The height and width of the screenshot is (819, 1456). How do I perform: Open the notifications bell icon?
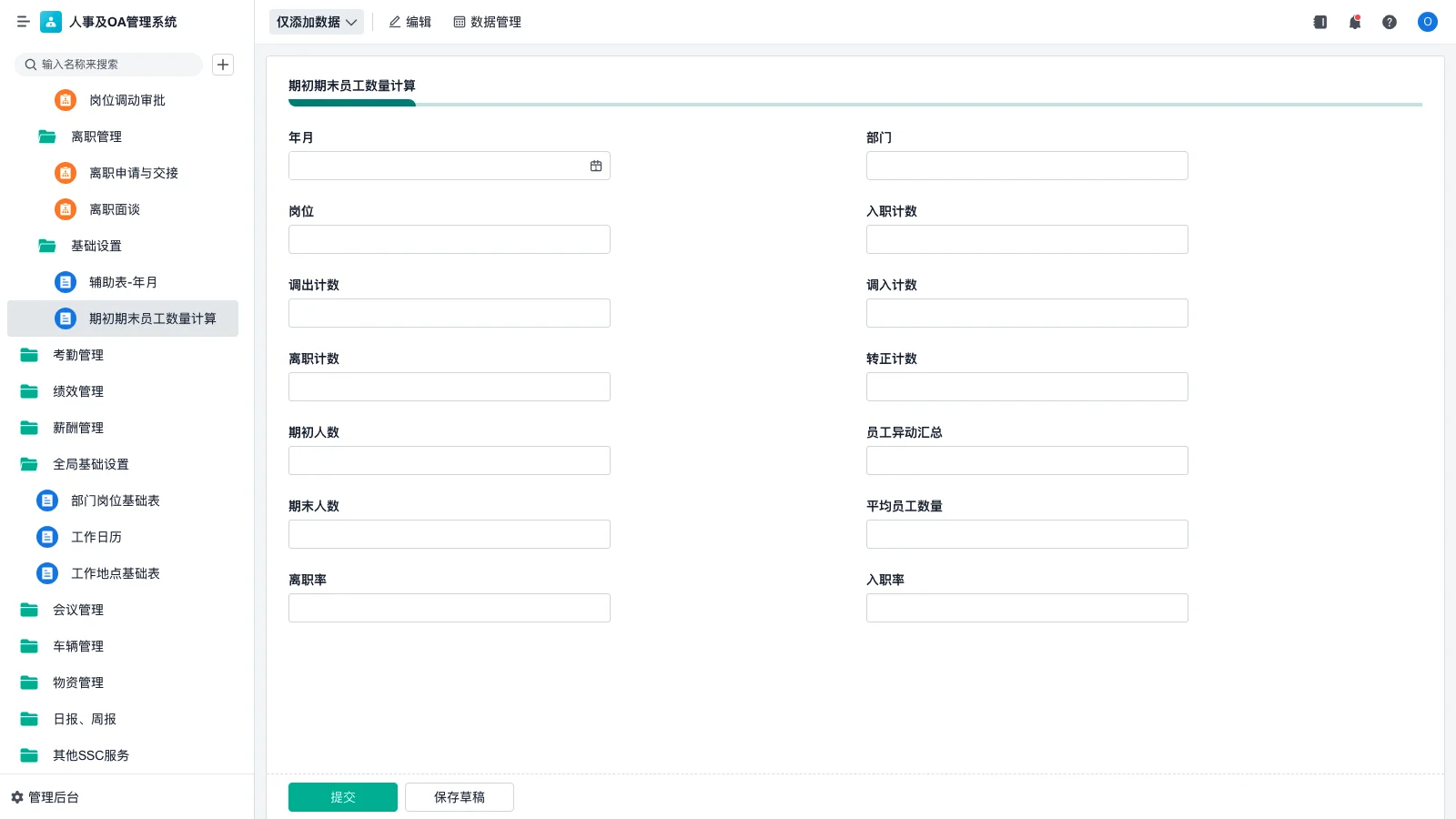(1355, 22)
